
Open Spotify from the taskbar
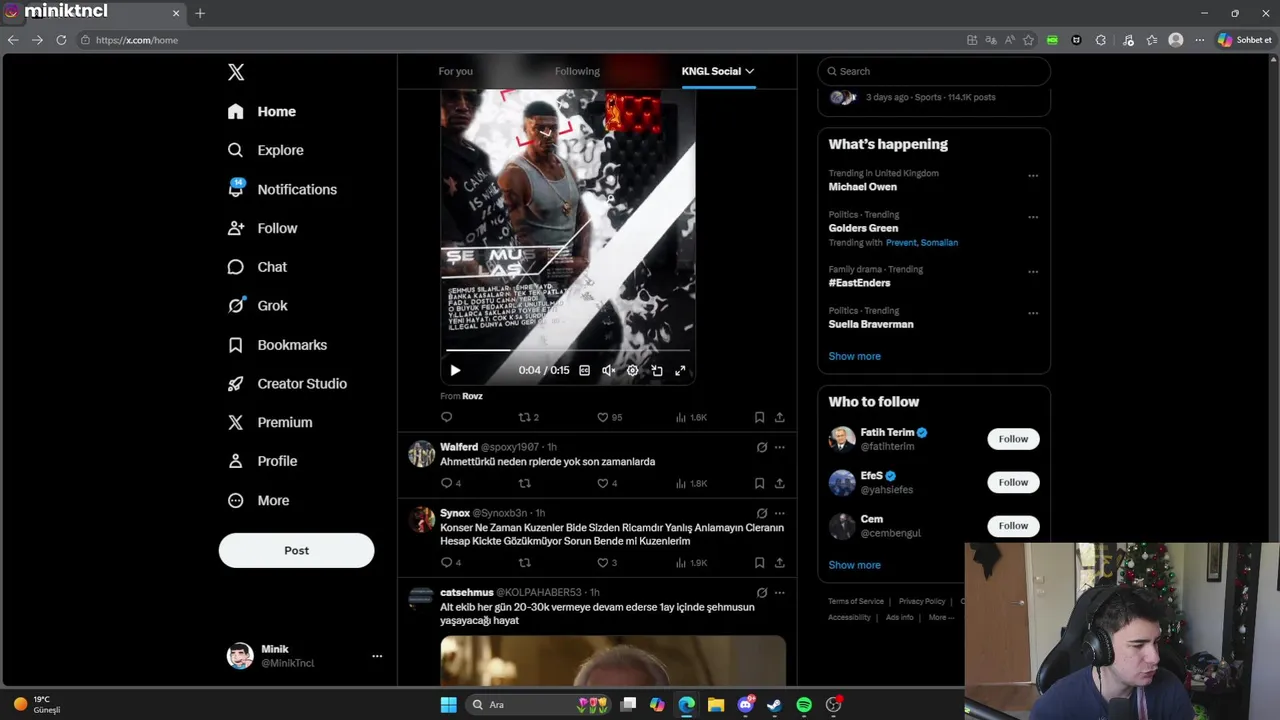click(x=804, y=705)
